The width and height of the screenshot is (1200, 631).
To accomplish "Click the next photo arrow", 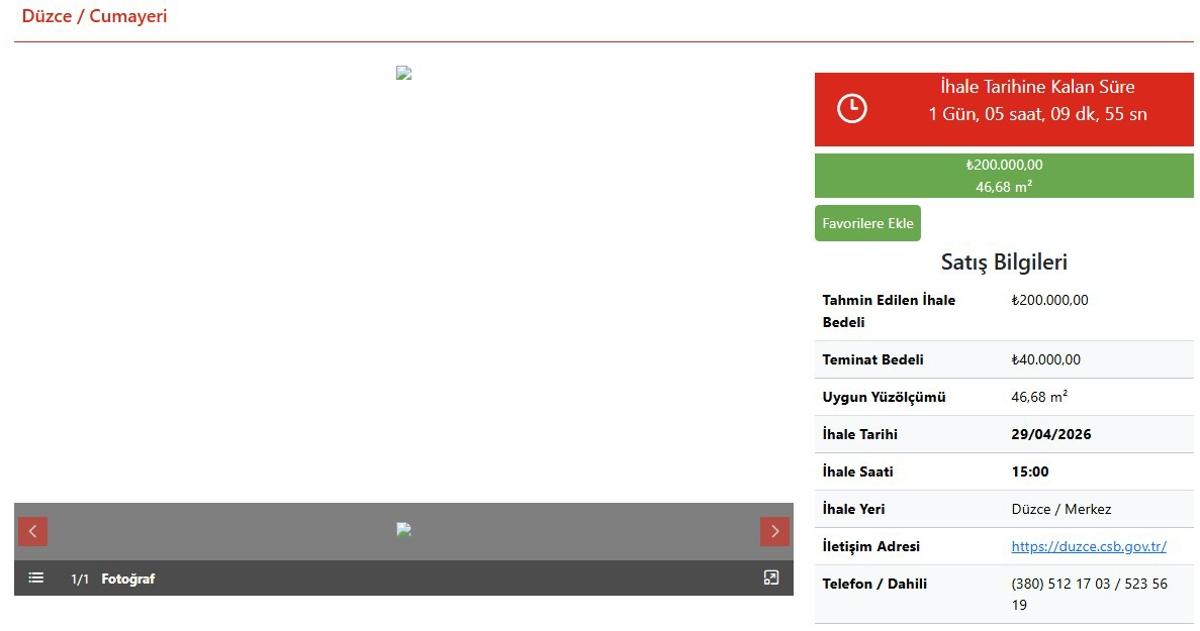I will (x=774, y=531).
